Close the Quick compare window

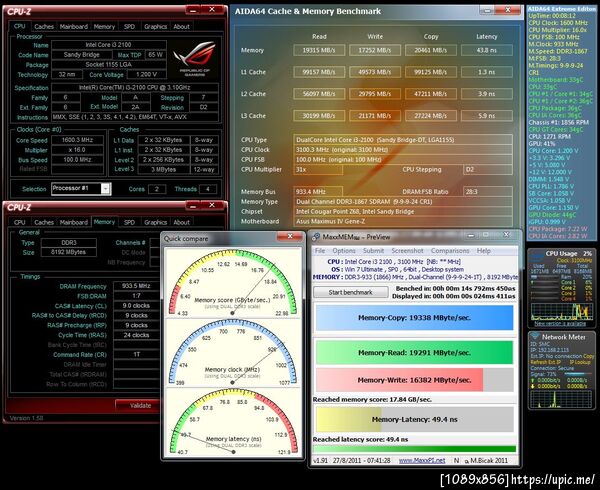coord(290,237)
